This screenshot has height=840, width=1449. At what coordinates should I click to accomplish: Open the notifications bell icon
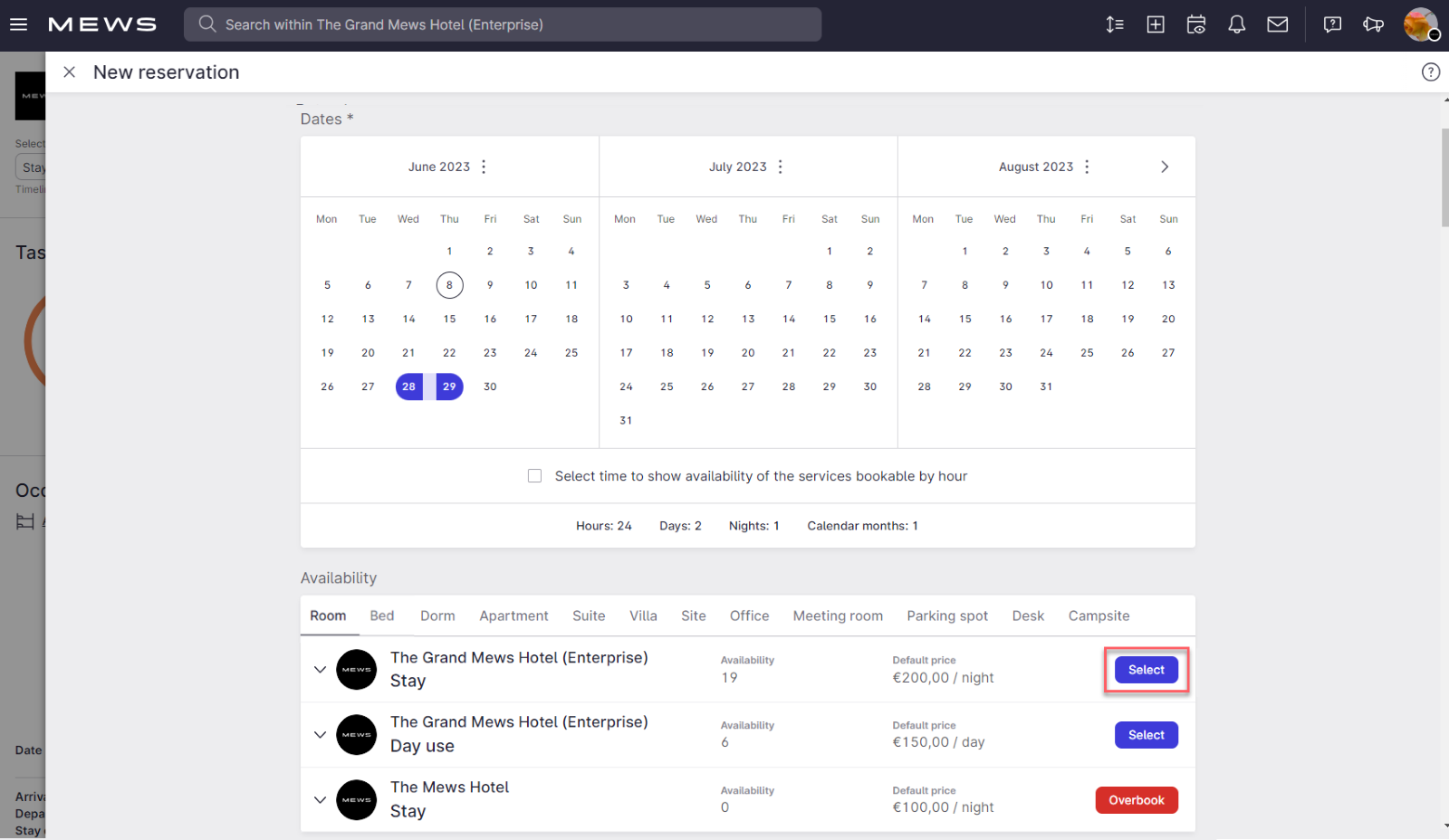pyautogui.click(x=1236, y=24)
